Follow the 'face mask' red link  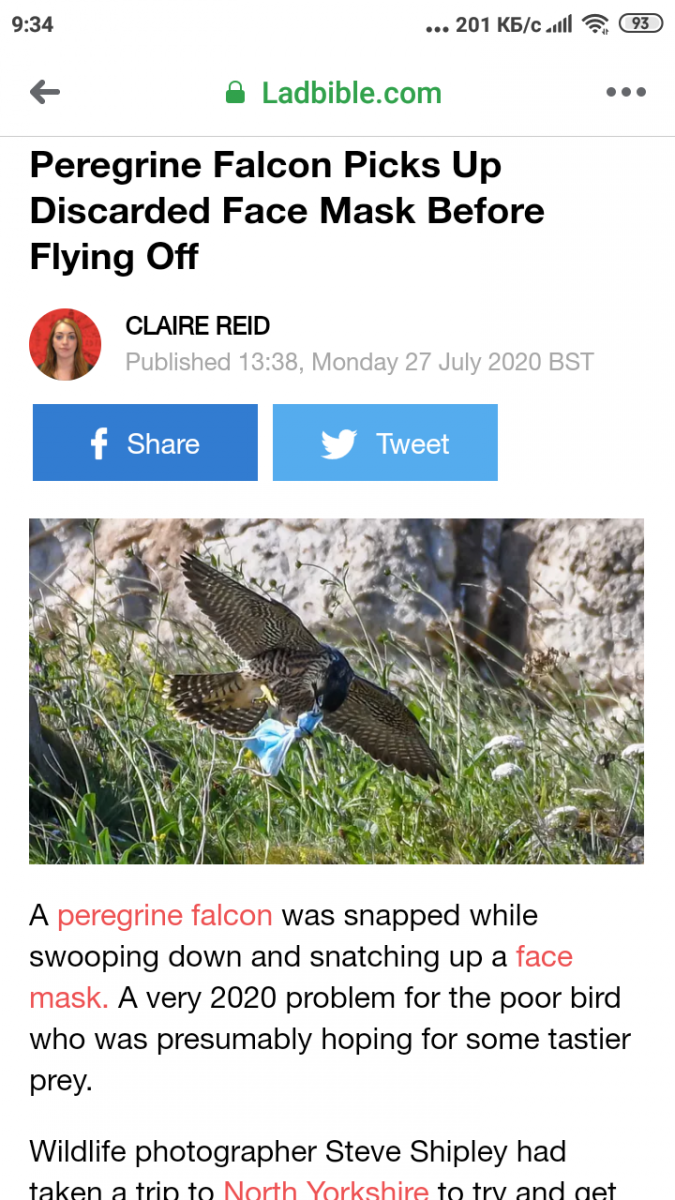(544, 957)
